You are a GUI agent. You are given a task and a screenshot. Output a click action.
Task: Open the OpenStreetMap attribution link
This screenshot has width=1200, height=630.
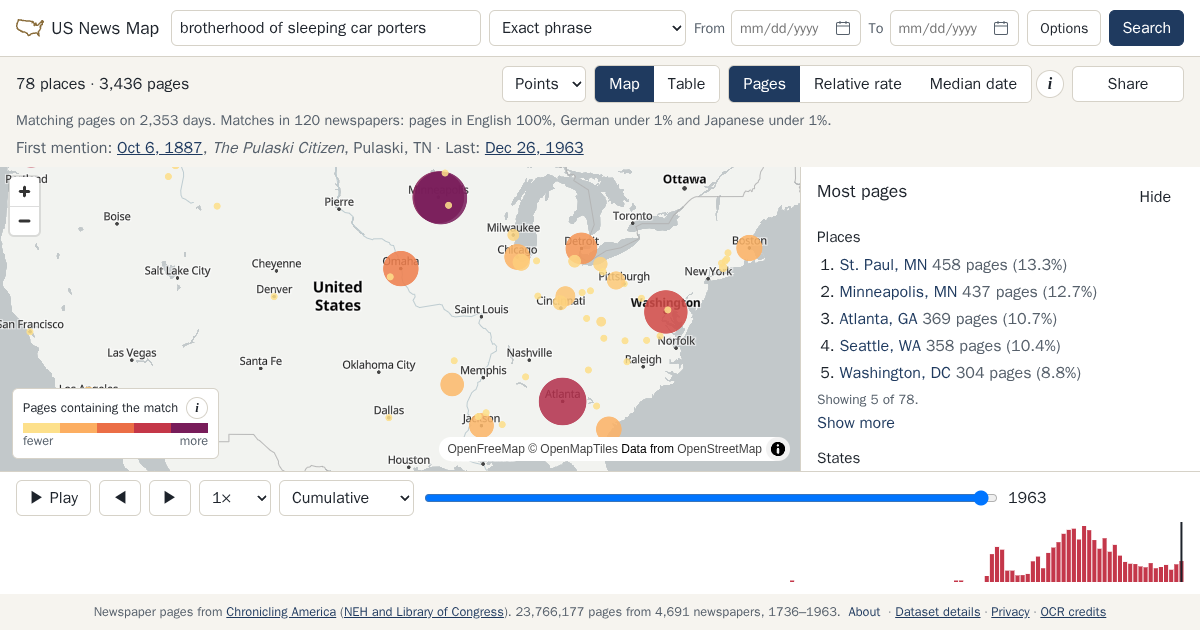click(x=719, y=449)
